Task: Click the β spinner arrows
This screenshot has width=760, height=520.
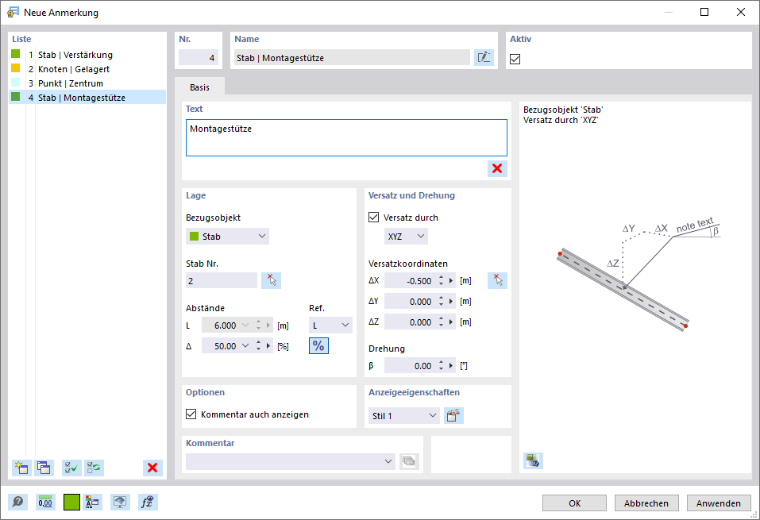Action: coord(441,366)
